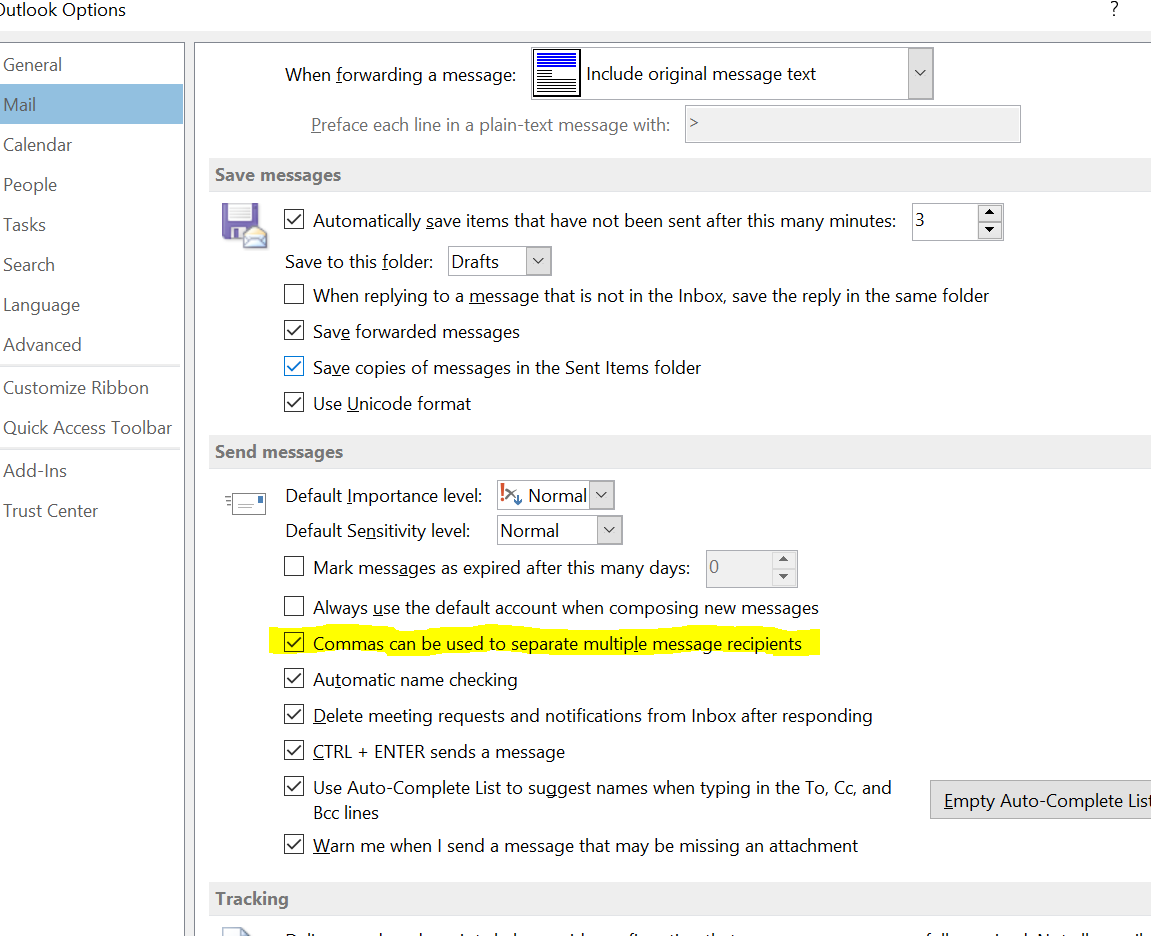Toggle Delete meeting requests after responding checkbox
This screenshot has height=936, width=1151.
[x=294, y=714]
